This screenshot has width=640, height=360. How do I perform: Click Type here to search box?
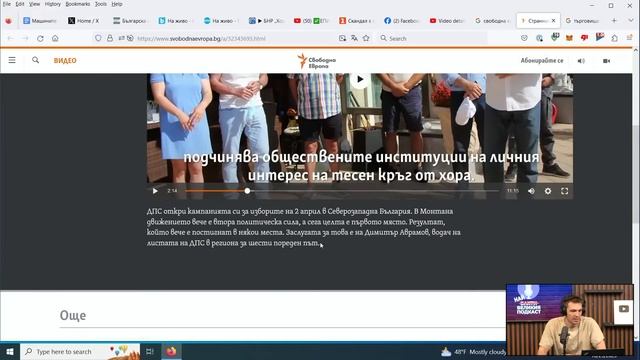pos(80,351)
